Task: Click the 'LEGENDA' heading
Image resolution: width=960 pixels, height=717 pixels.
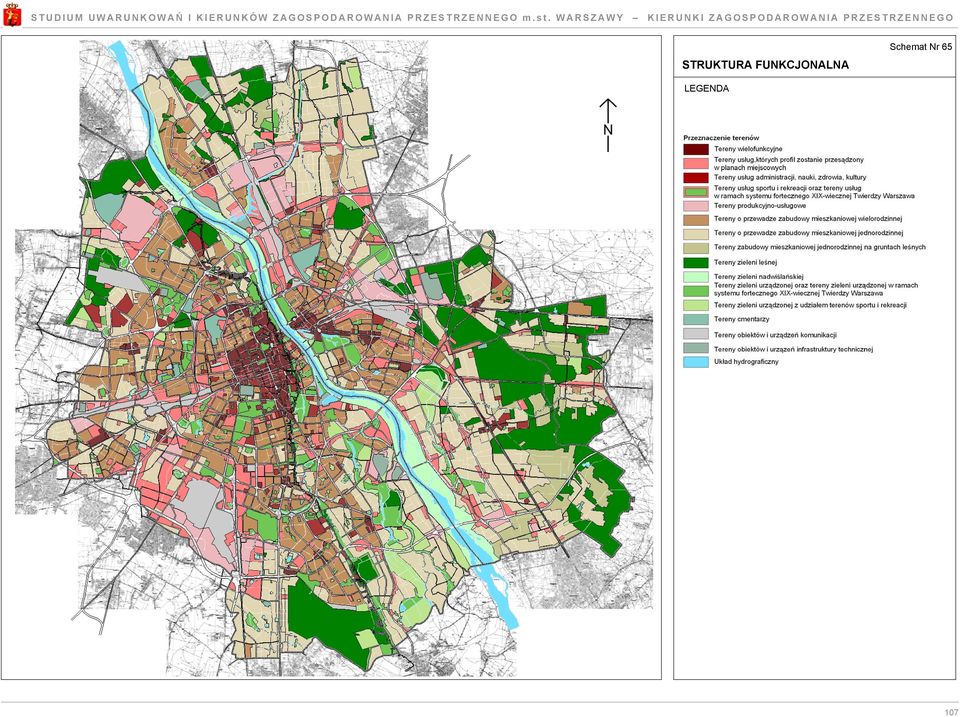Action: point(707,88)
